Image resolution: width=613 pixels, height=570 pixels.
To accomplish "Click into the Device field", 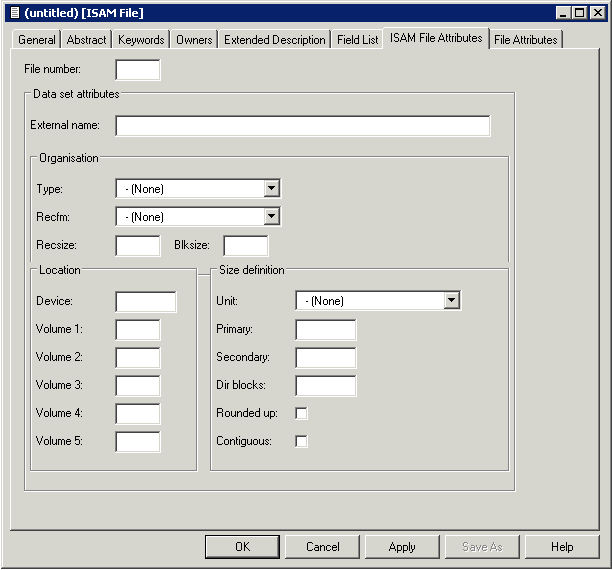I will [146, 302].
